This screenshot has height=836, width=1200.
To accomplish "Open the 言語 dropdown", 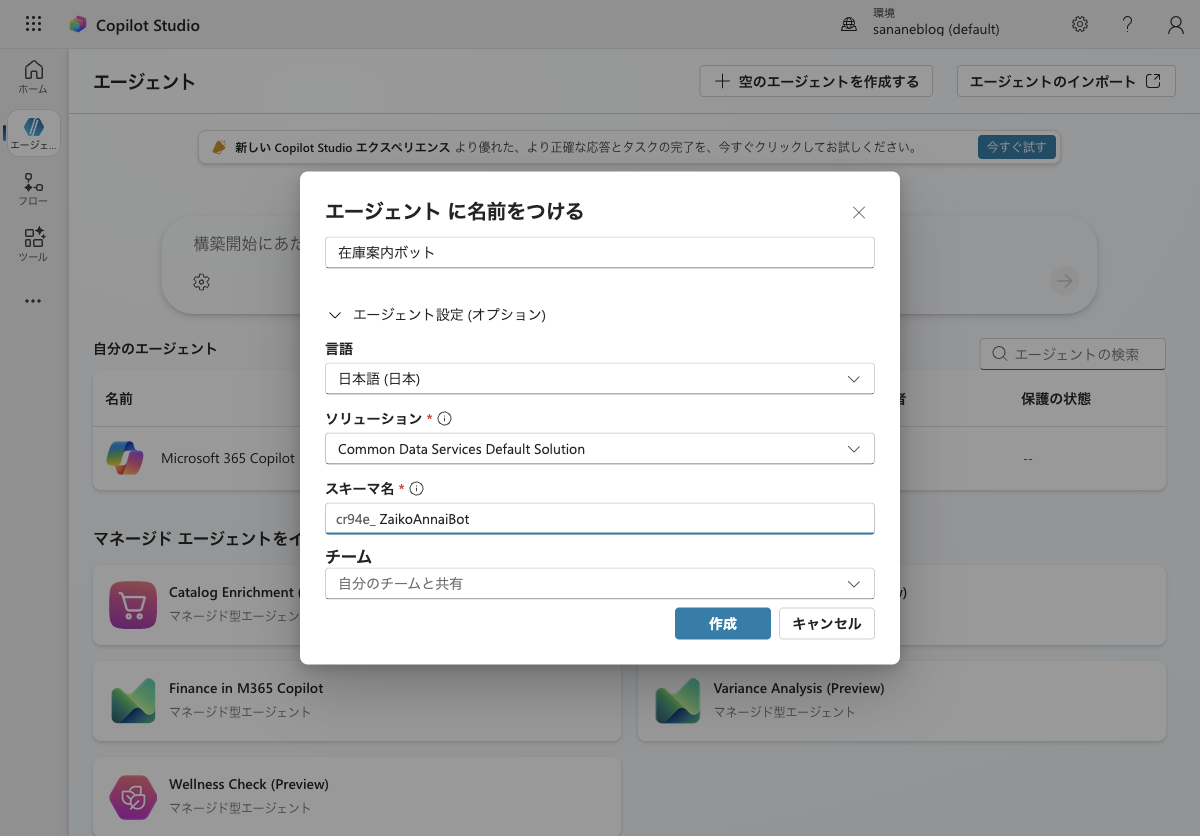I will click(600, 379).
